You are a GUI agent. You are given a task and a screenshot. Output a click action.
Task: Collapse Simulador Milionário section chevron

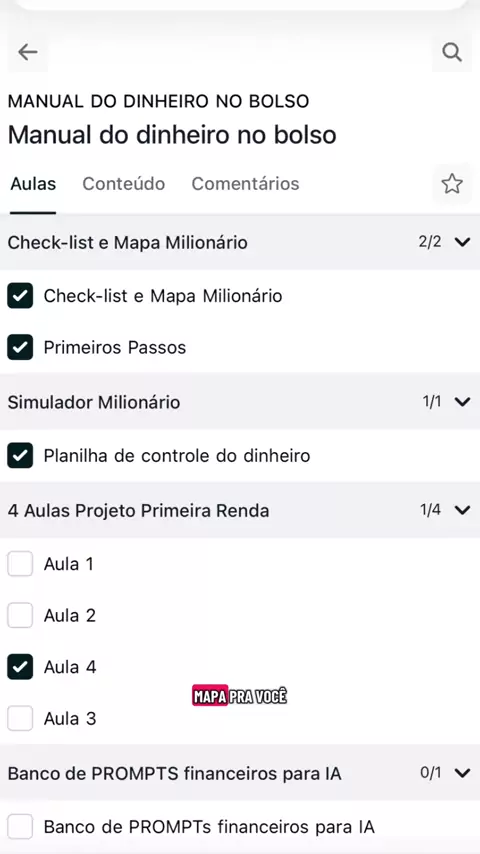tap(462, 402)
